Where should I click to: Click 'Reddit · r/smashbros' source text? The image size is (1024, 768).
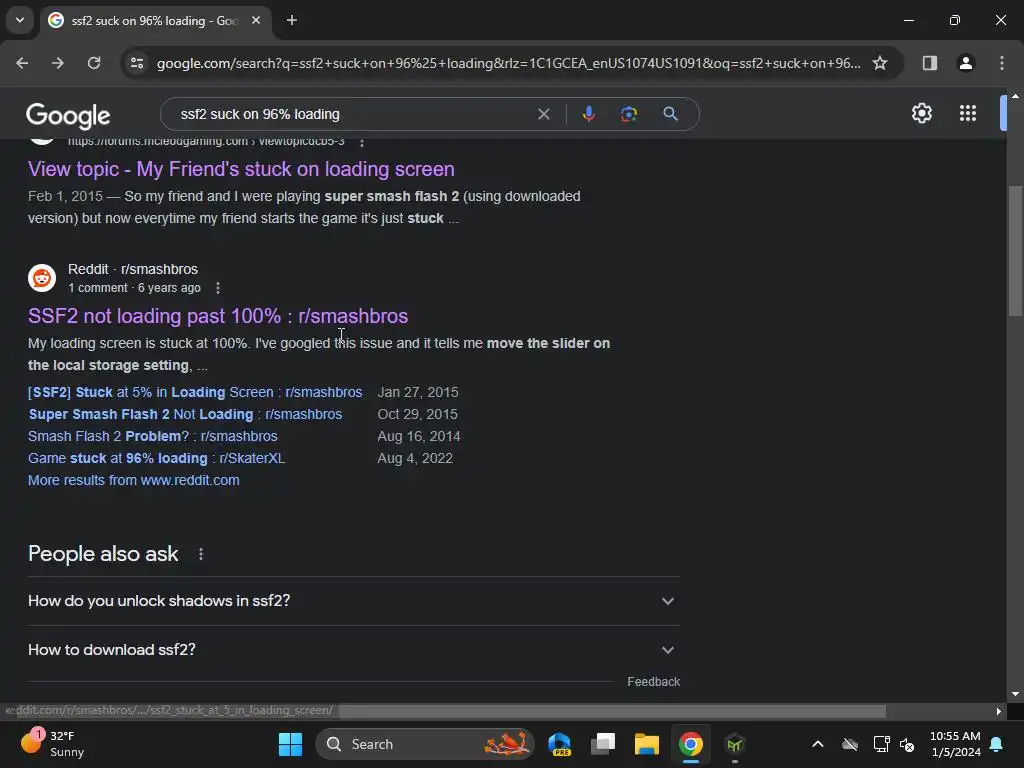133,269
